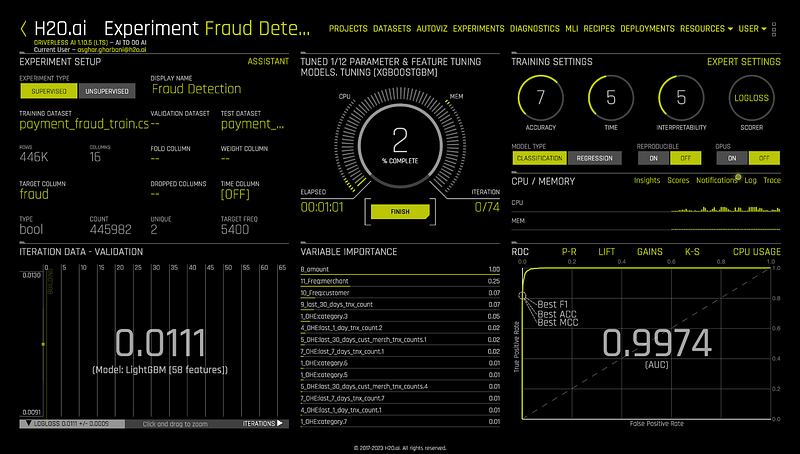The image size is (800, 454).
Task: Expand the RESOURCES dropdown menu
Action: click(x=706, y=29)
